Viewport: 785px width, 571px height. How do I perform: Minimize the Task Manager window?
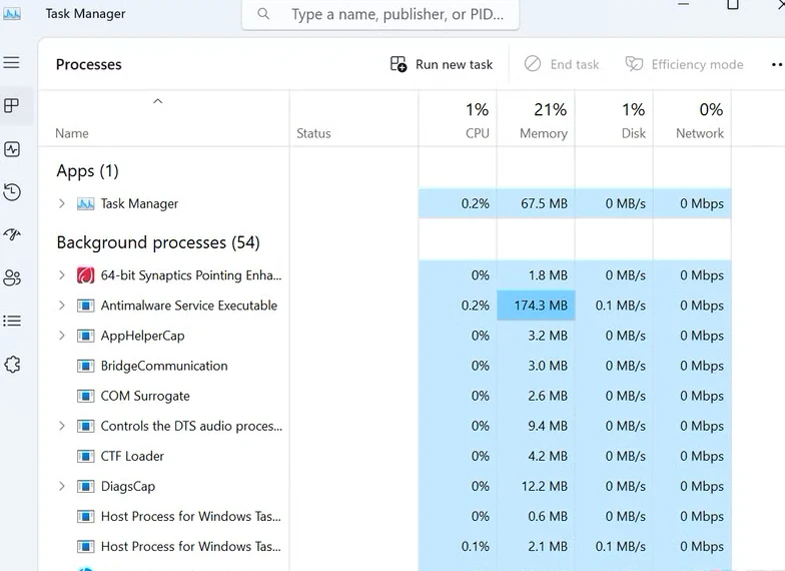(683, 5)
